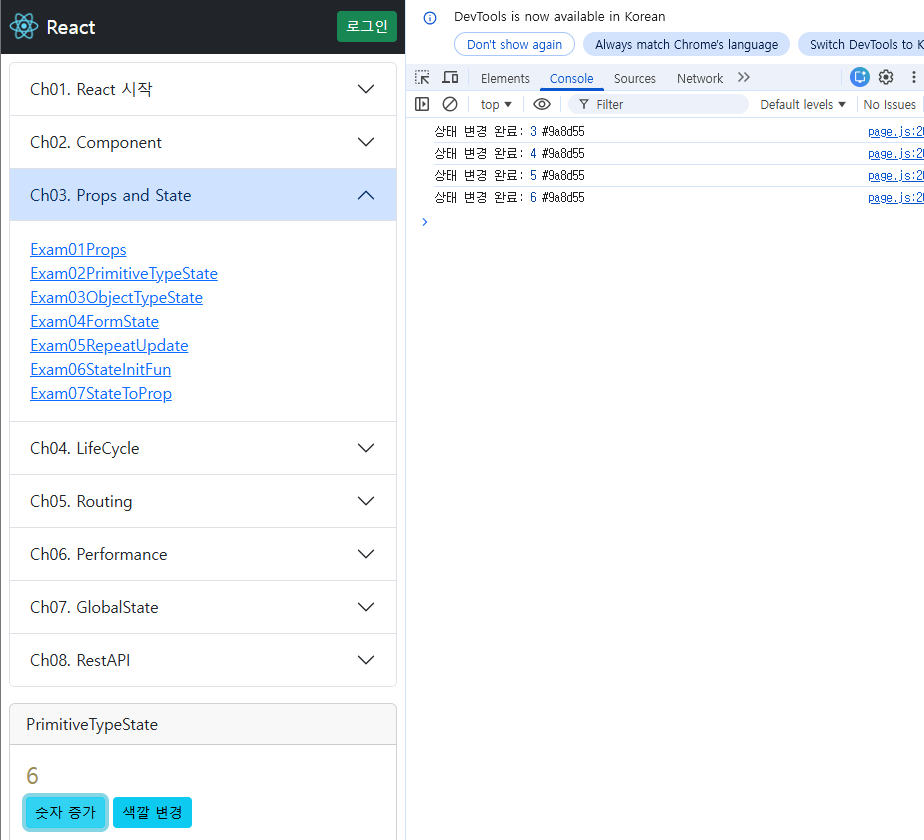The image size is (924, 840).
Task: Switch to the Elements tab
Action: point(505,78)
